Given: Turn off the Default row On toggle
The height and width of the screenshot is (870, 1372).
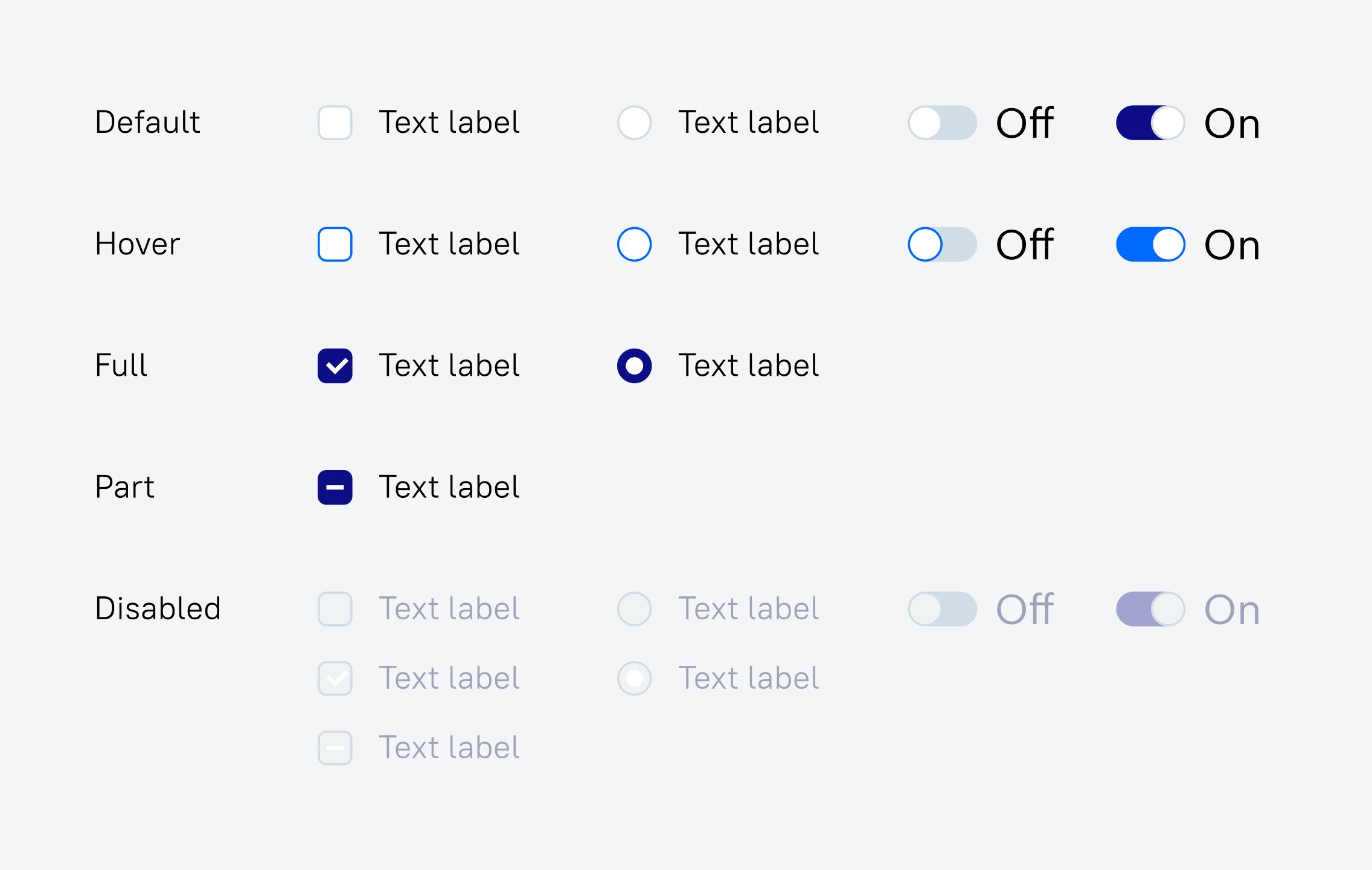Looking at the screenshot, I should pyautogui.click(x=1150, y=123).
